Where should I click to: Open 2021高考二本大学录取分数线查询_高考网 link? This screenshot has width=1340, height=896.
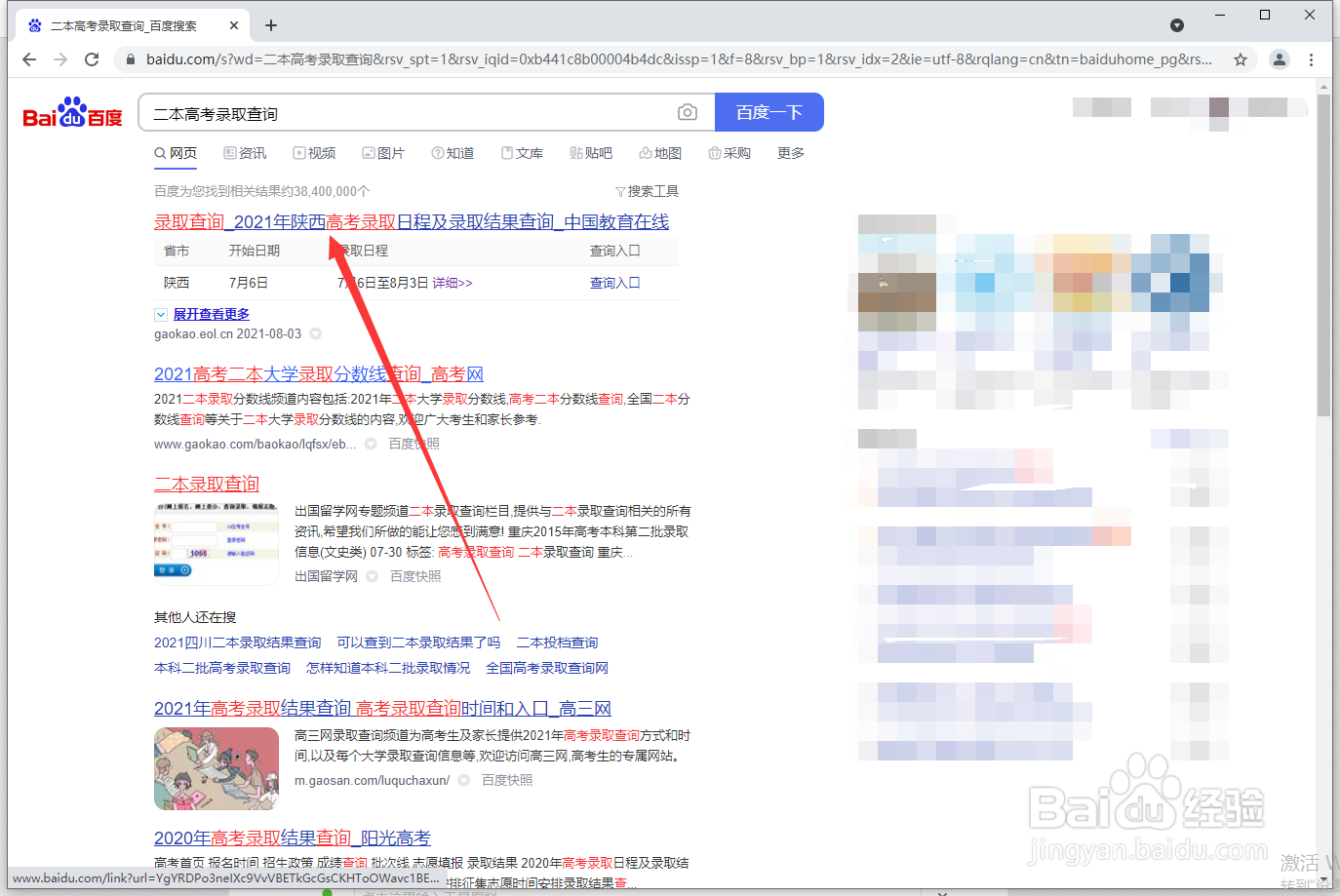[319, 374]
